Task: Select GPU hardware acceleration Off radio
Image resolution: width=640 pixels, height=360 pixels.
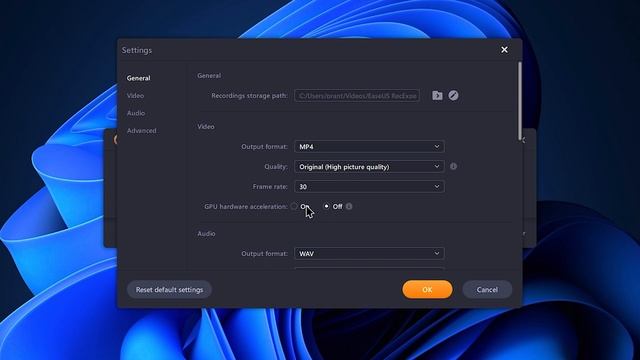Action: (x=326, y=207)
